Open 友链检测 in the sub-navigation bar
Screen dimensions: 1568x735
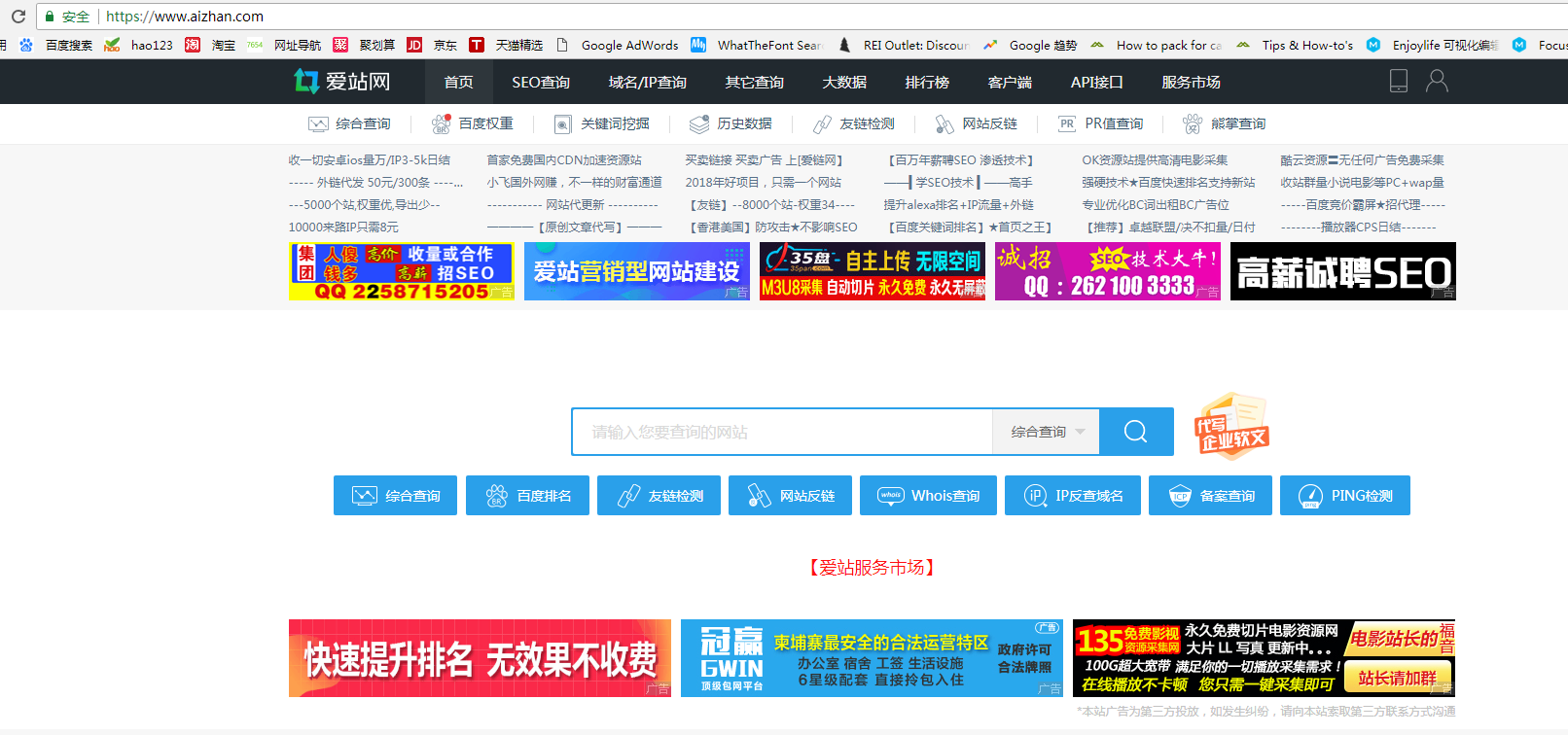point(854,123)
